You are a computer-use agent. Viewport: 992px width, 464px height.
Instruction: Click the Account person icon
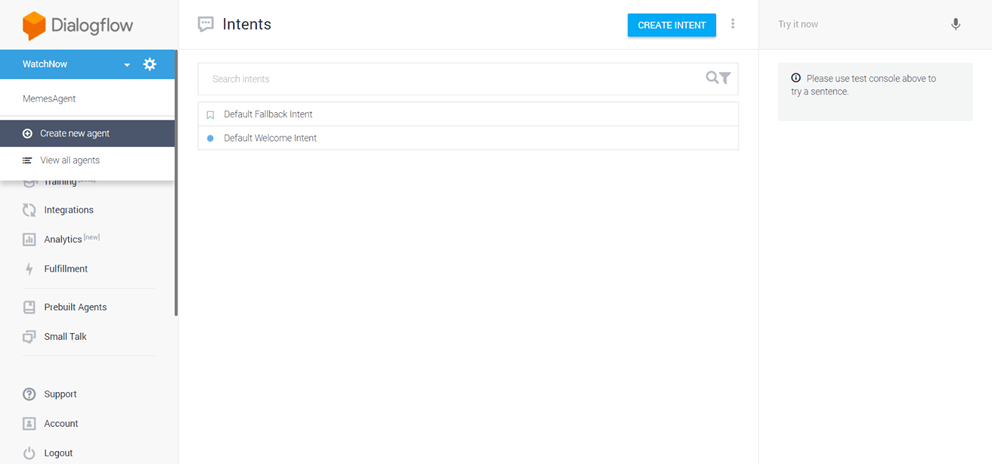coord(29,423)
